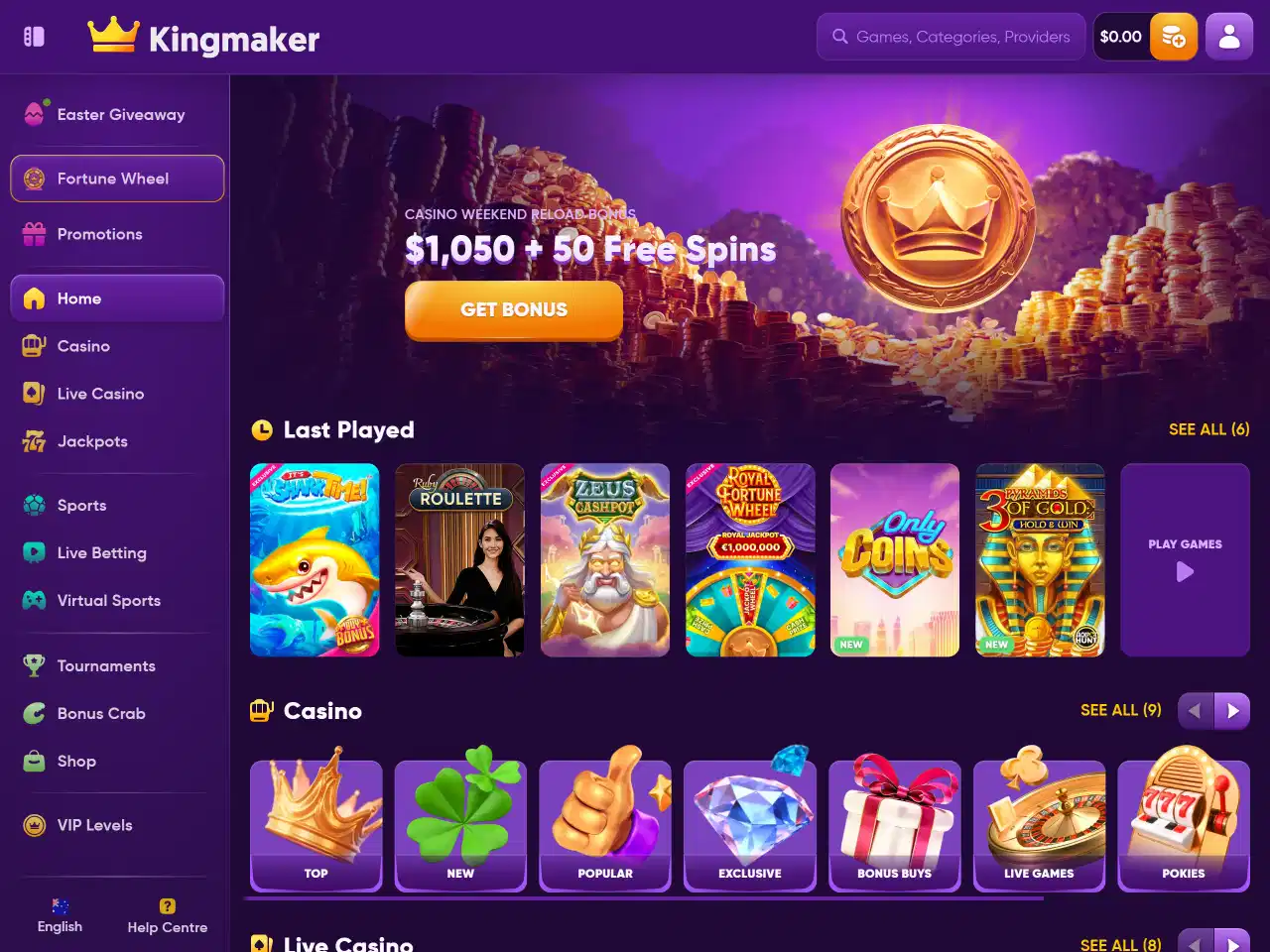
Task: Click the orange deposit coins icon
Action: click(x=1173, y=37)
